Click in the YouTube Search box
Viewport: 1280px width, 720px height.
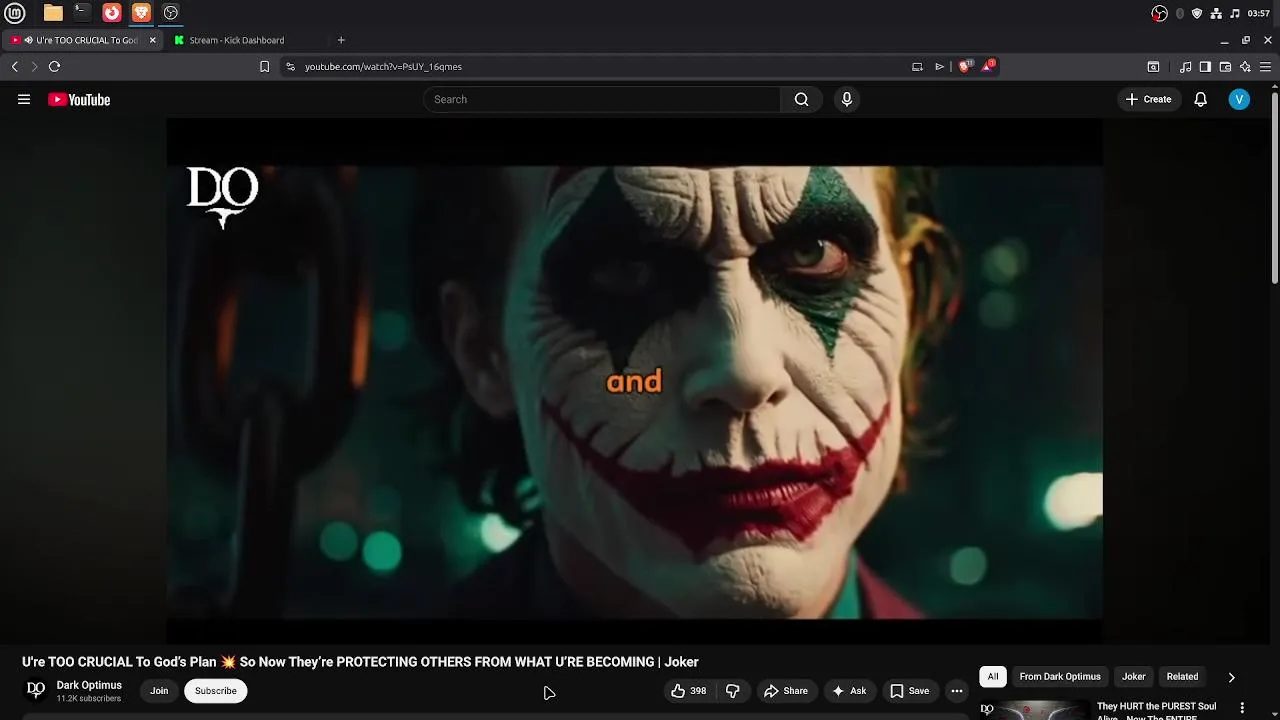point(602,99)
